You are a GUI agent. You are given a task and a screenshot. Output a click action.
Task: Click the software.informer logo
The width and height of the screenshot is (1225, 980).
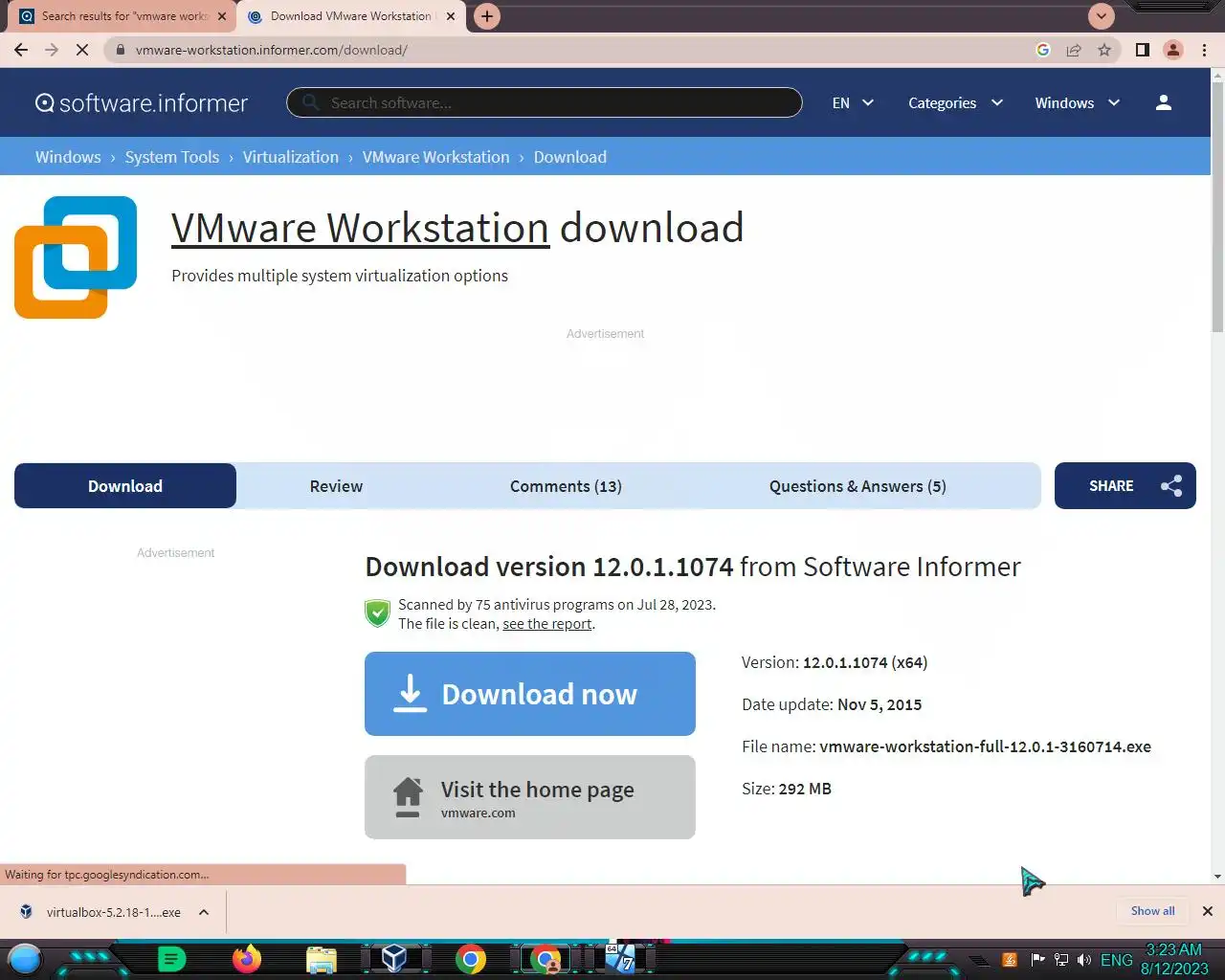click(142, 102)
